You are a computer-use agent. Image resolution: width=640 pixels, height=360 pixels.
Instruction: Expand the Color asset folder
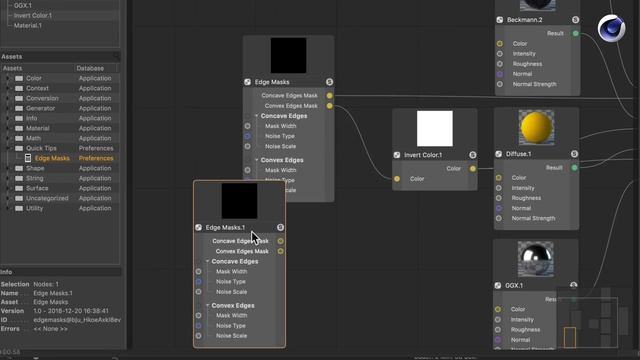(8, 78)
